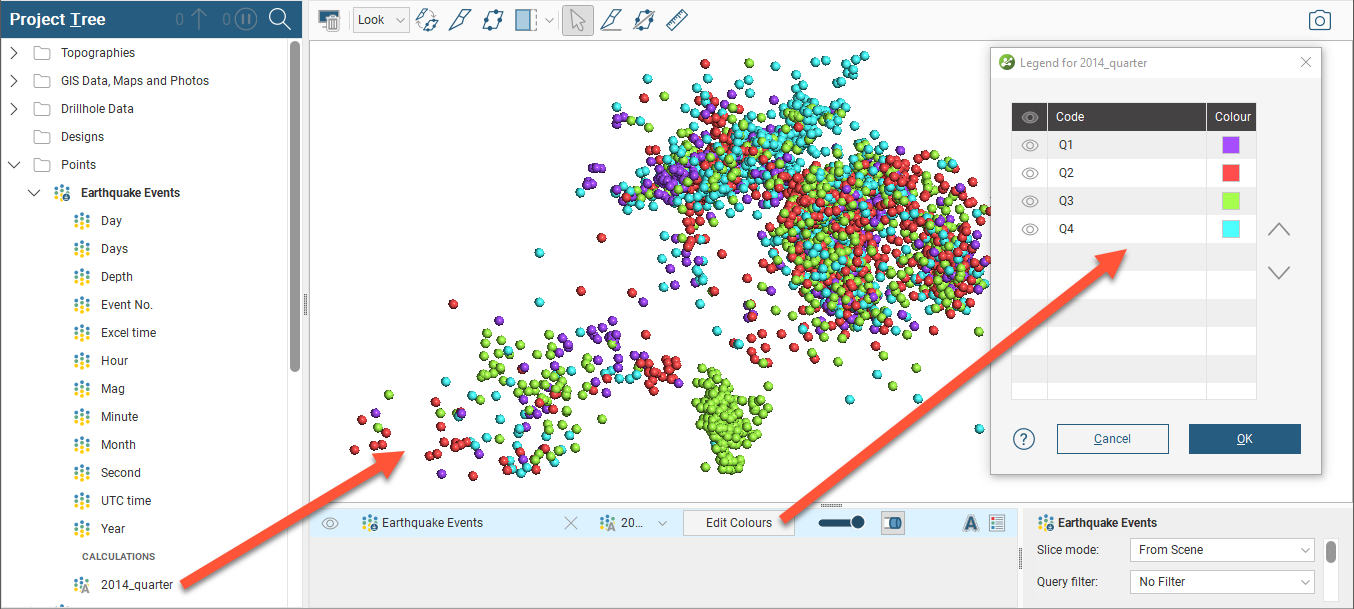Image resolution: width=1354 pixels, height=609 pixels.
Task: Select the Depth column in tree
Action: 116,277
